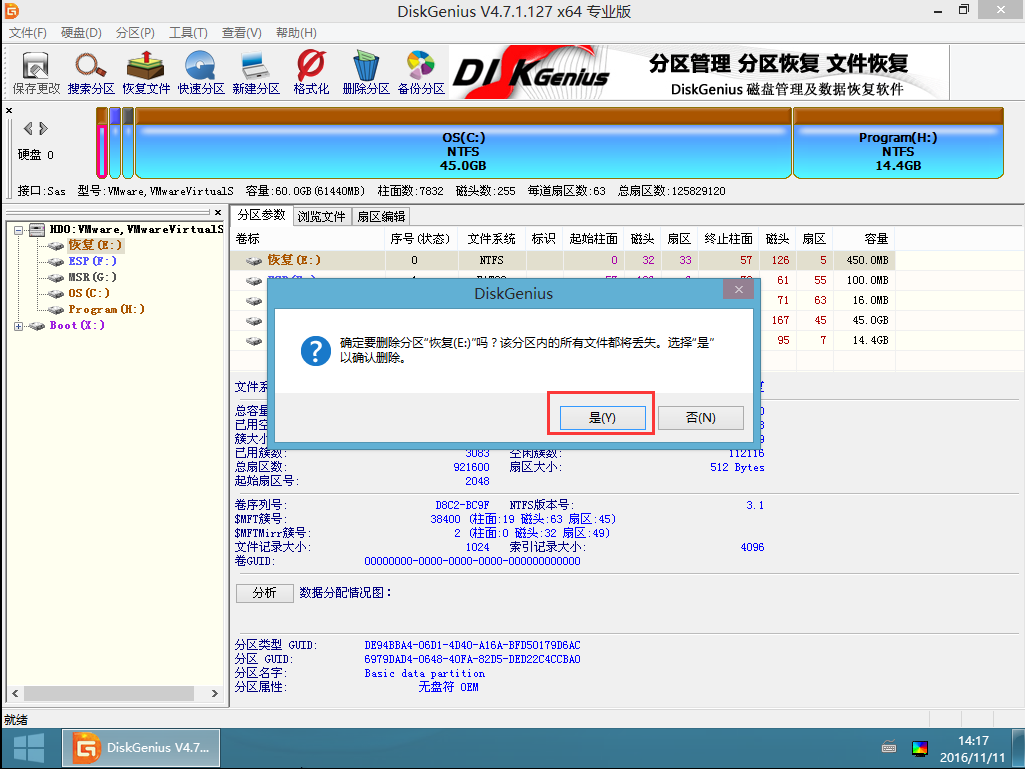Screen dimensions: 1025x769
Task: Click the 删除分区 delete partition icon
Action: pyautogui.click(x=365, y=73)
